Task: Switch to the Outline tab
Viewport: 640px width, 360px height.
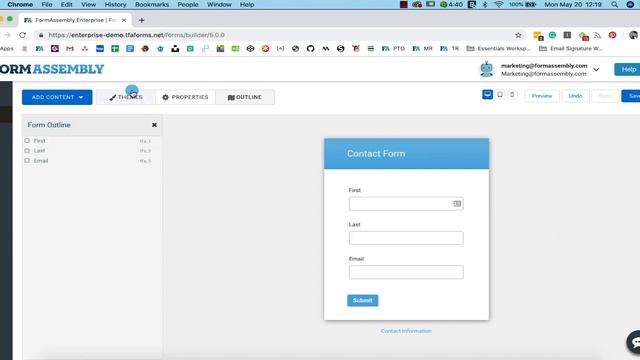Action: click(x=245, y=97)
